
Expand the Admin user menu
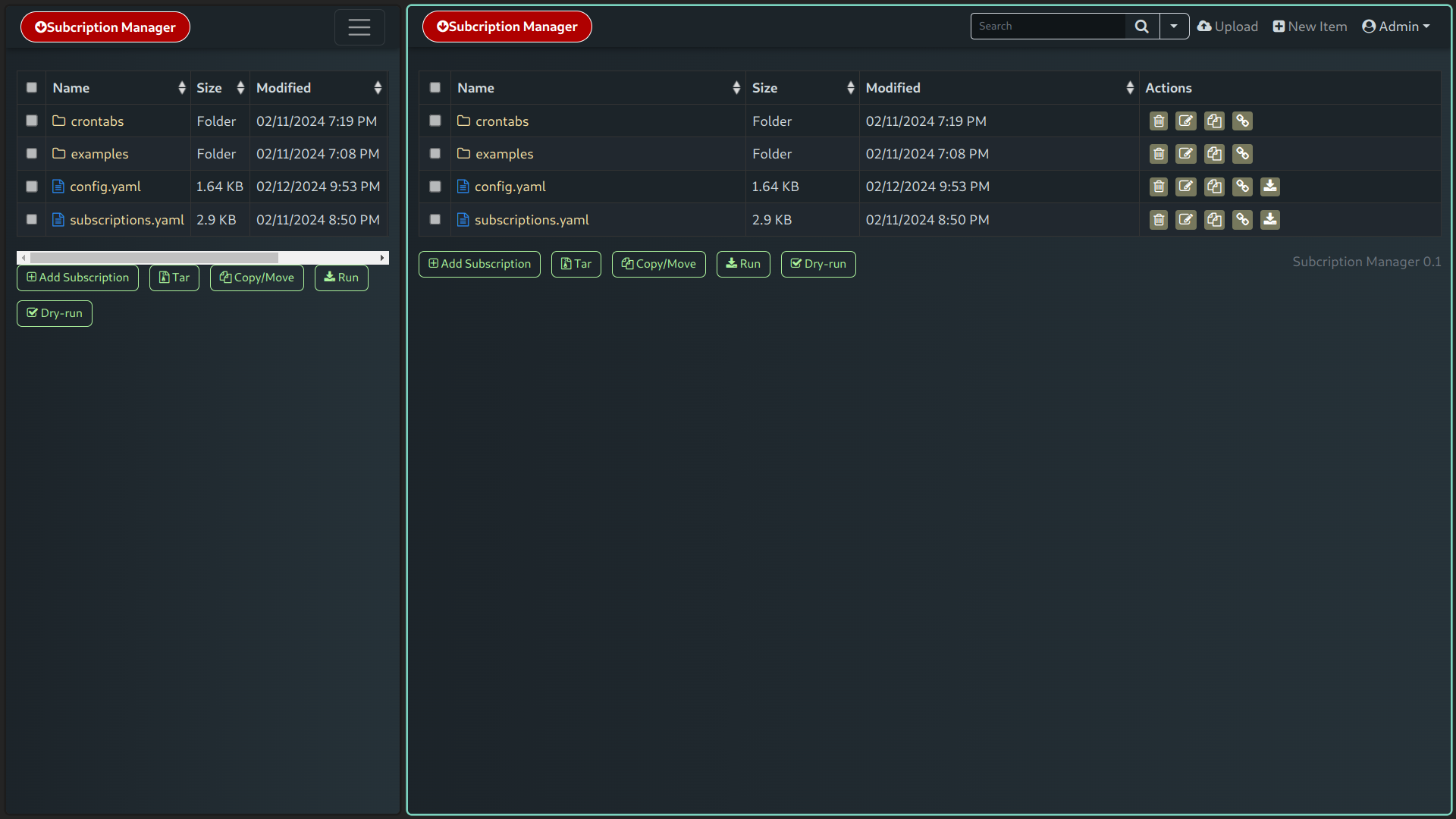pyautogui.click(x=1396, y=27)
